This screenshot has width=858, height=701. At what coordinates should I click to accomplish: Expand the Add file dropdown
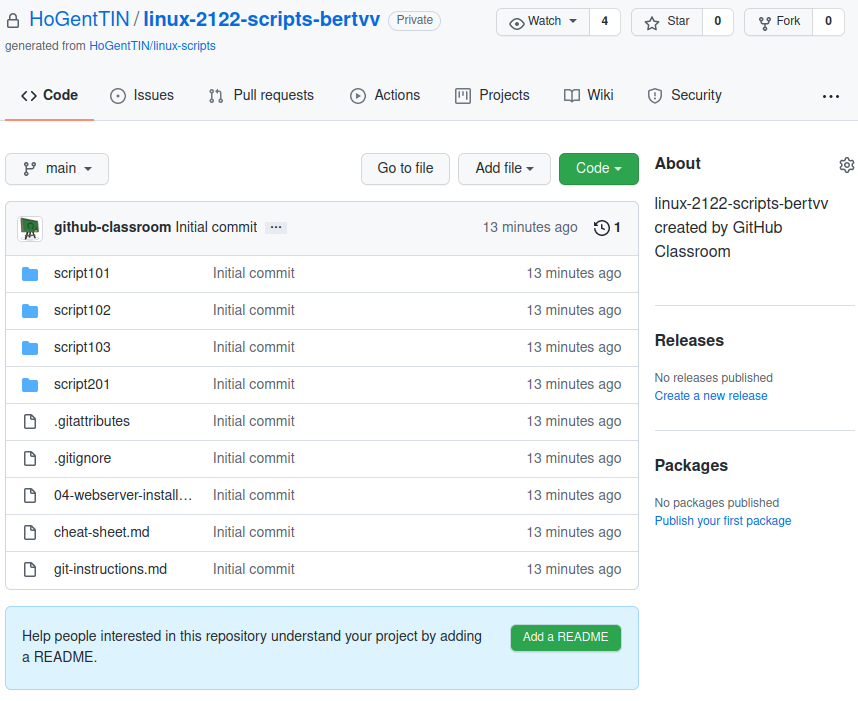pos(504,169)
